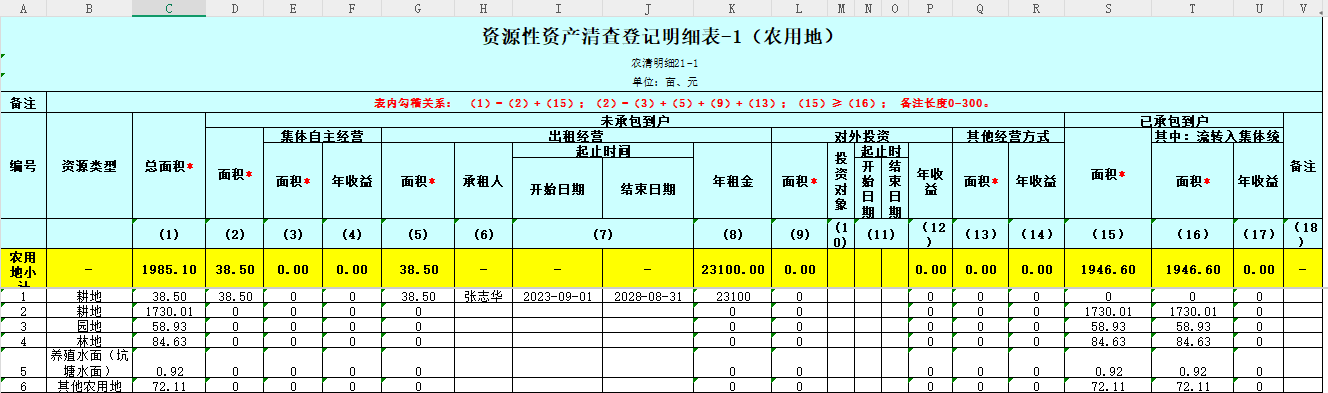Click the table title cell 资源性资产清查登记明细表-1

pyautogui.click(x=658, y=37)
